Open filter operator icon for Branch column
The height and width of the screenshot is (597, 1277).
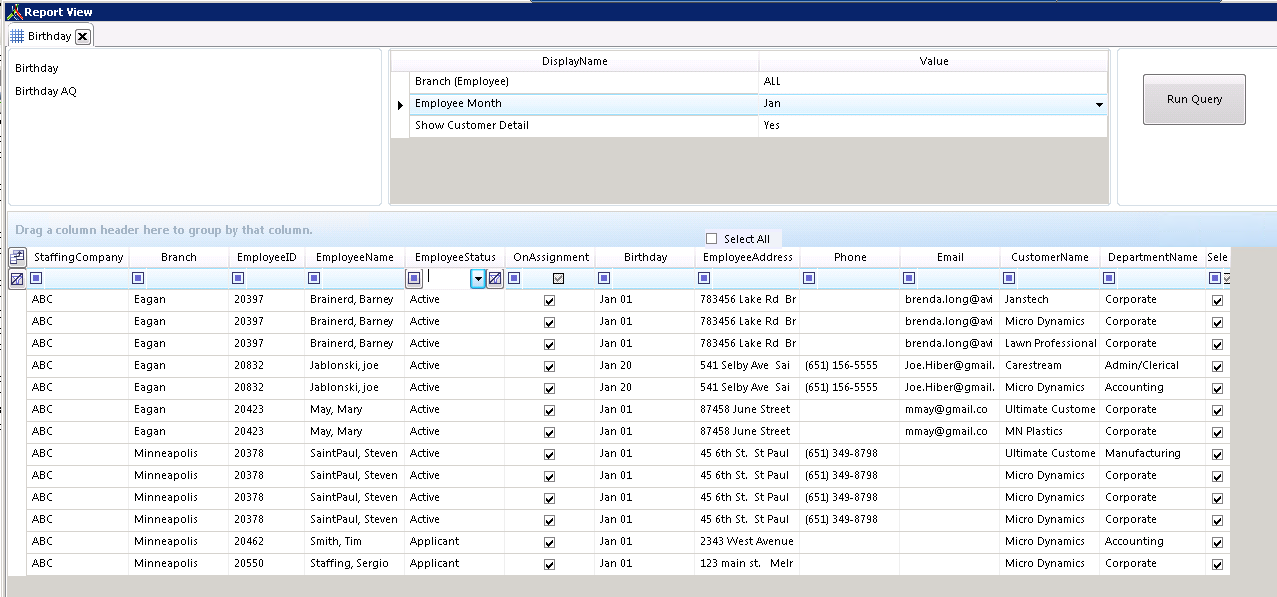[138, 279]
